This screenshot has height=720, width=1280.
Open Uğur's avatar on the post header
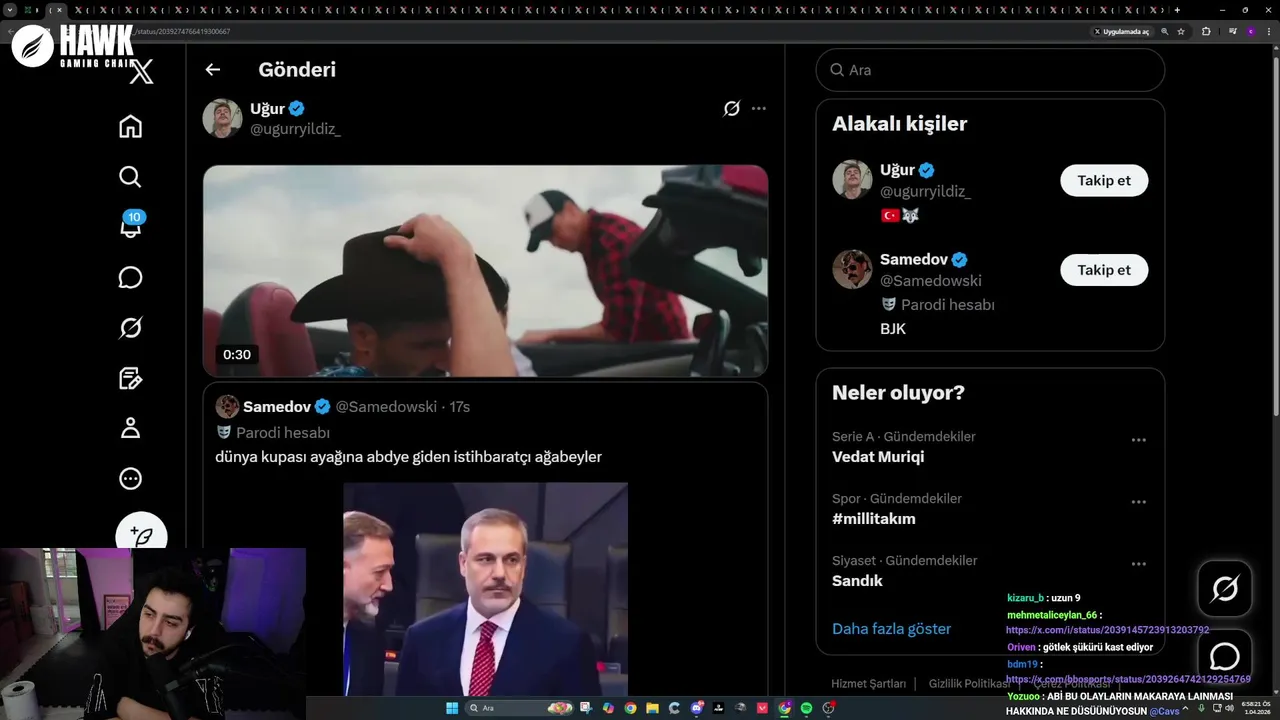point(222,118)
